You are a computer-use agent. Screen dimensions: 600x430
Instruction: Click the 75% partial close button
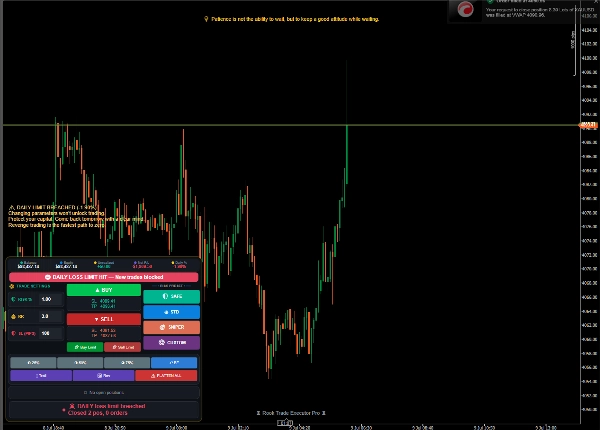click(127, 362)
